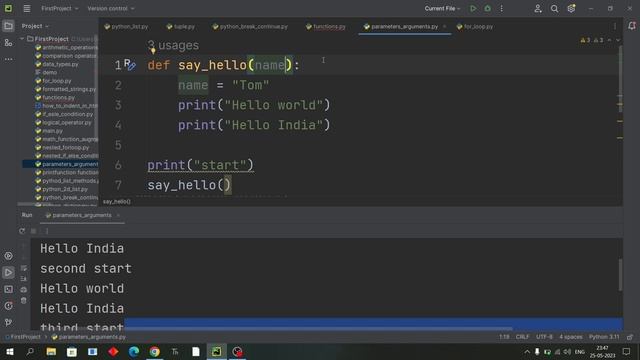Open more run actions menu in title bar
Viewport: 640px width, 360px height.
coord(502,8)
